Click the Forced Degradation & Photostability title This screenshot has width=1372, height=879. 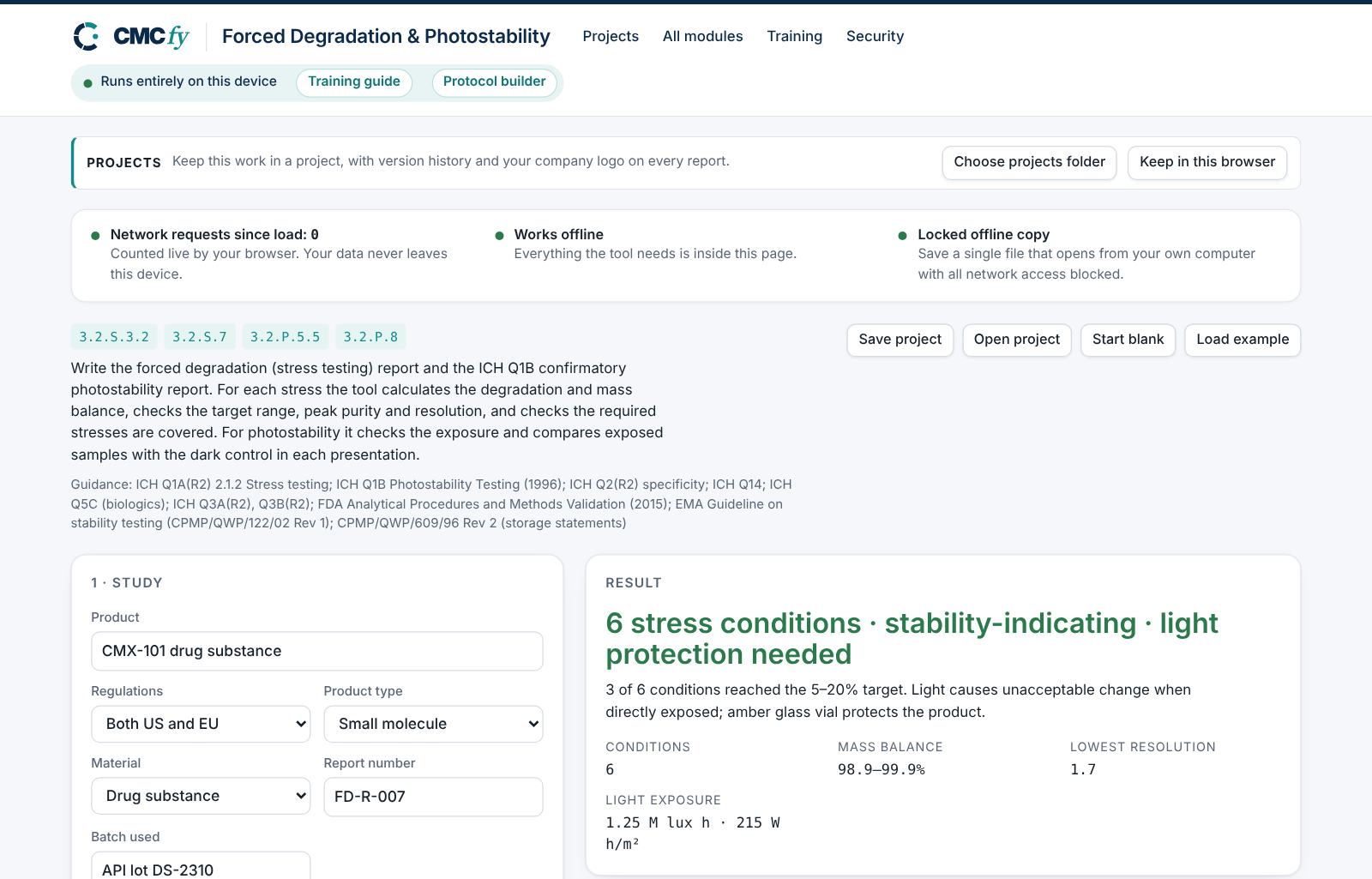[x=386, y=36]
